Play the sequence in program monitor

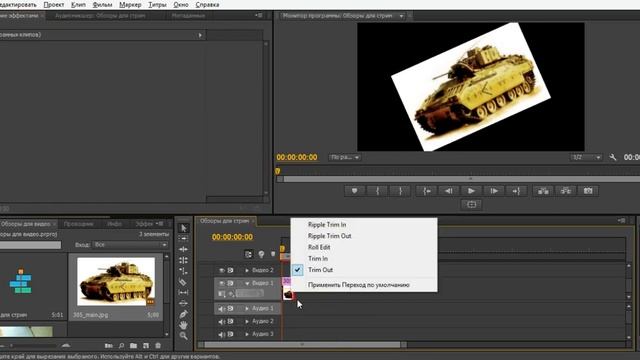[x=471, y=191]
